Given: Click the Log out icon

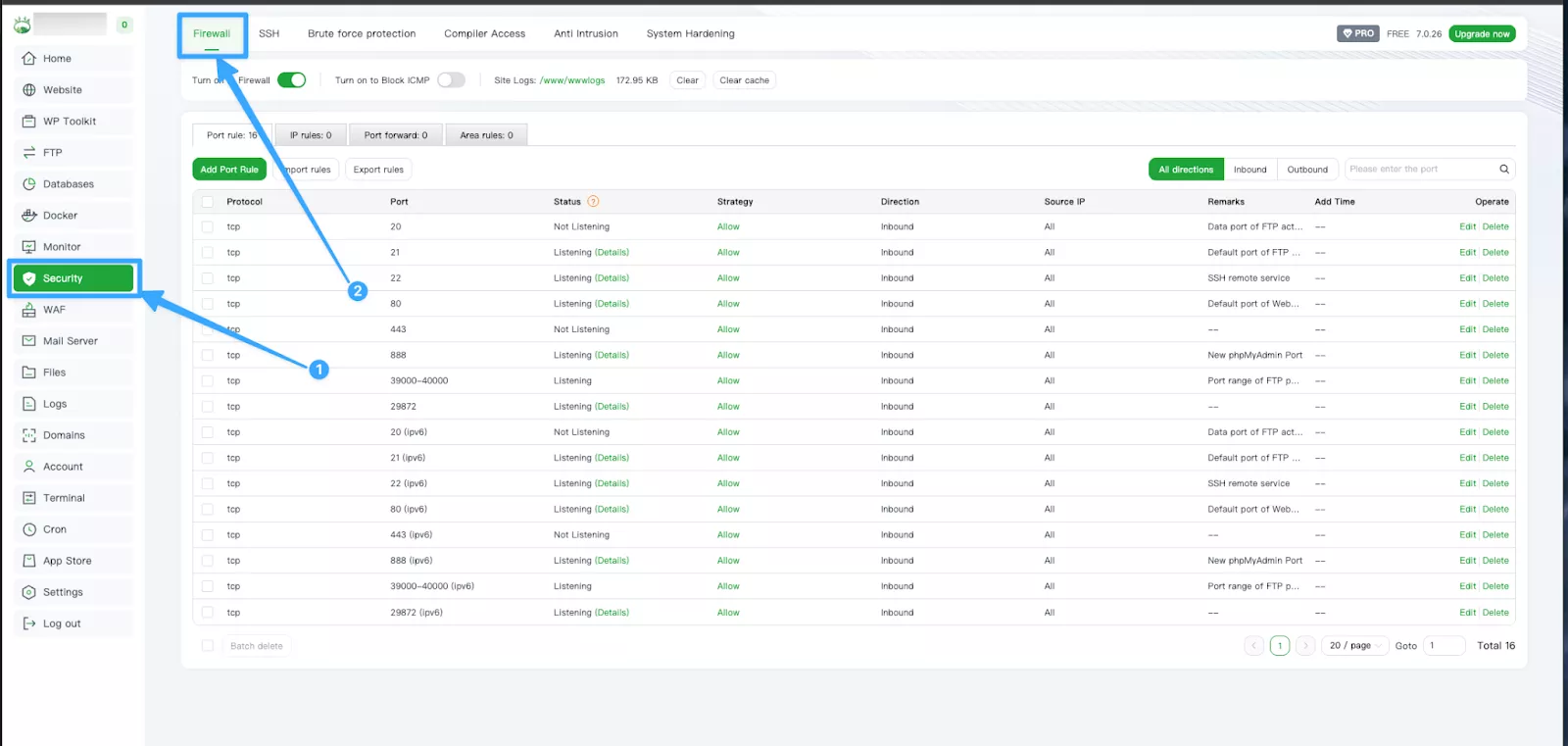Looking at the screenshot, I should click(29, 623).
